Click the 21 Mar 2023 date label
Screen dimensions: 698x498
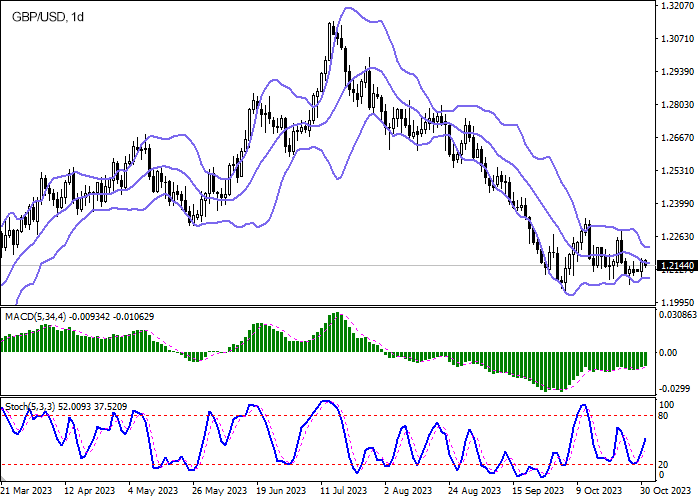(x=27, y=491)
